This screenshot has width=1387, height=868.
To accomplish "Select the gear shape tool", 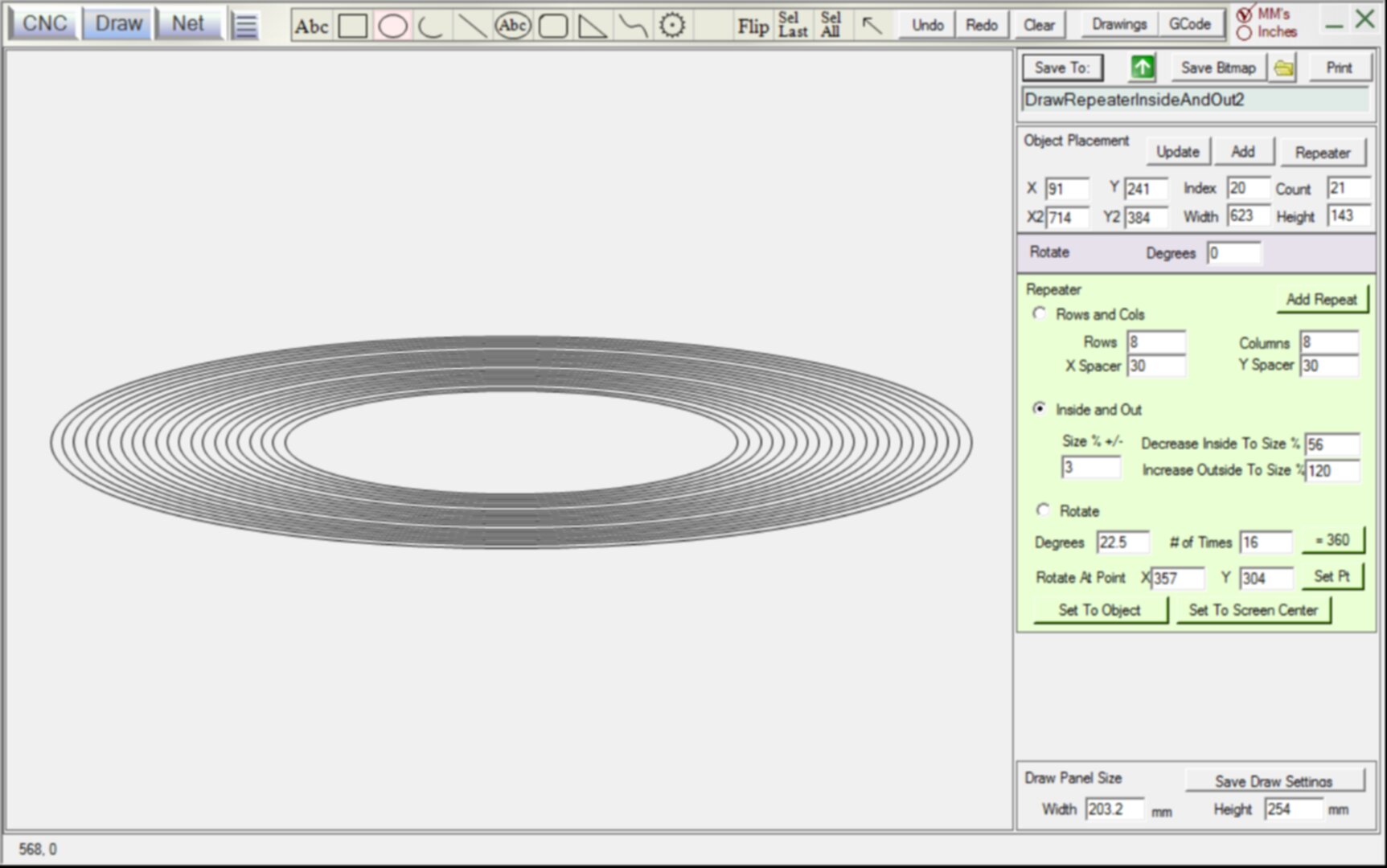I will pos(672,26).
